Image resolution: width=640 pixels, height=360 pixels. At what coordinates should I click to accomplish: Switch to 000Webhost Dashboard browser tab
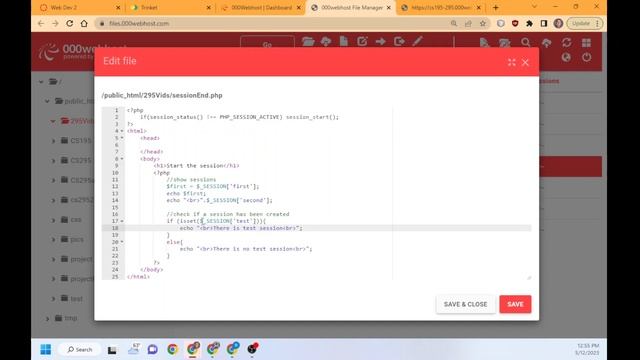(261, 7)
